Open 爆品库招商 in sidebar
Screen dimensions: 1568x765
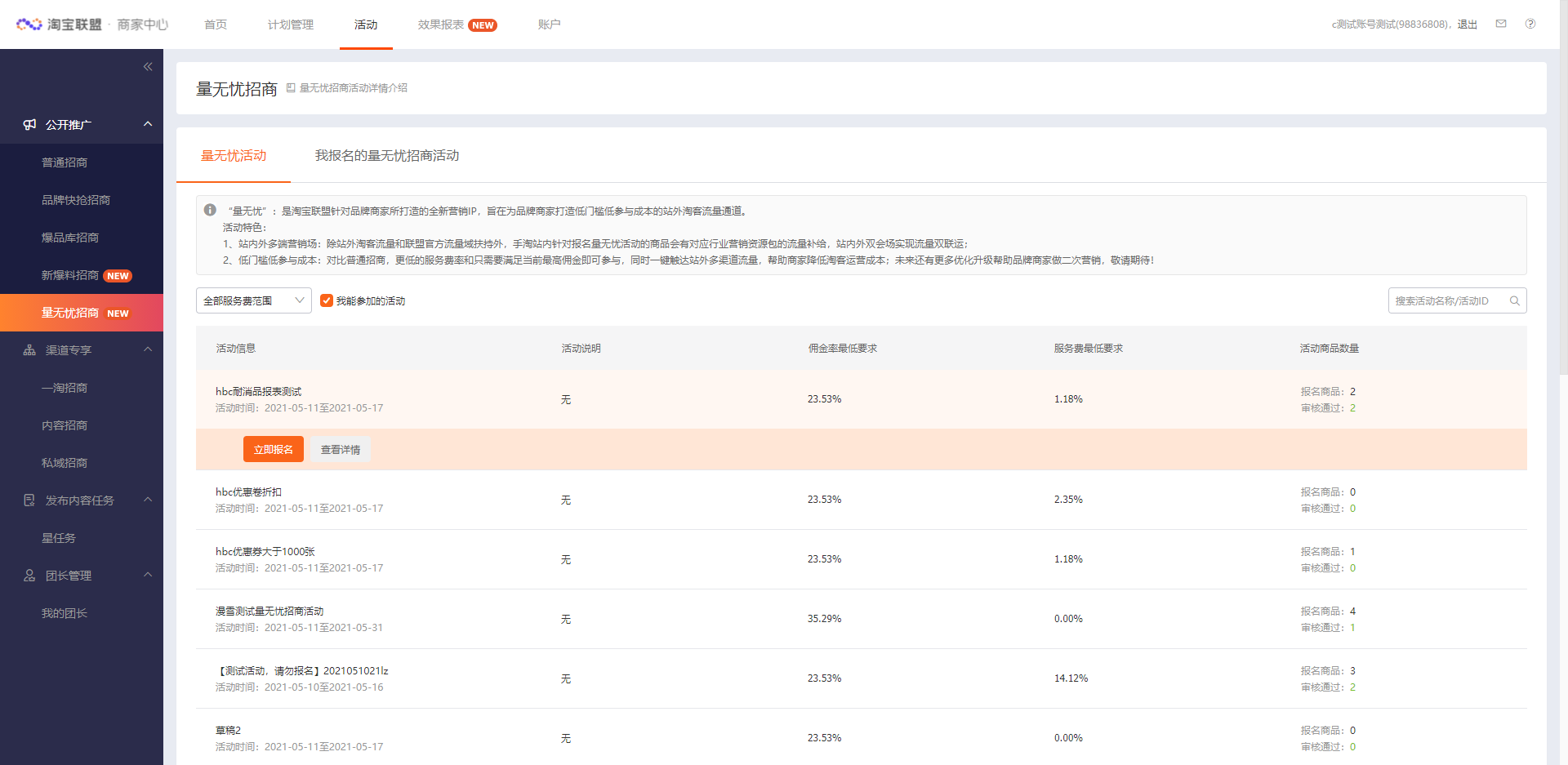[70, 238]
